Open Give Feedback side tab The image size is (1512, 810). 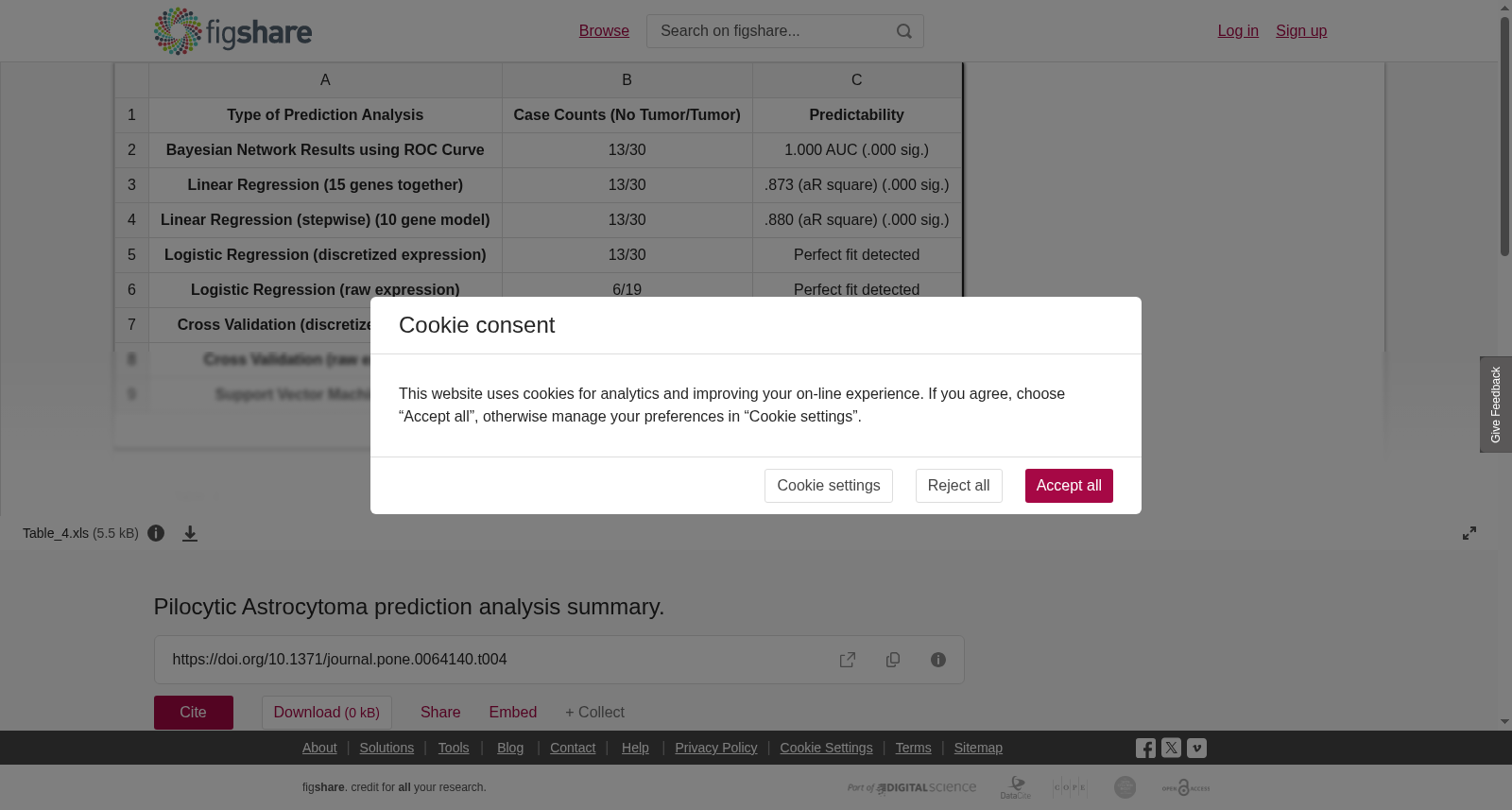[1496, 405]
